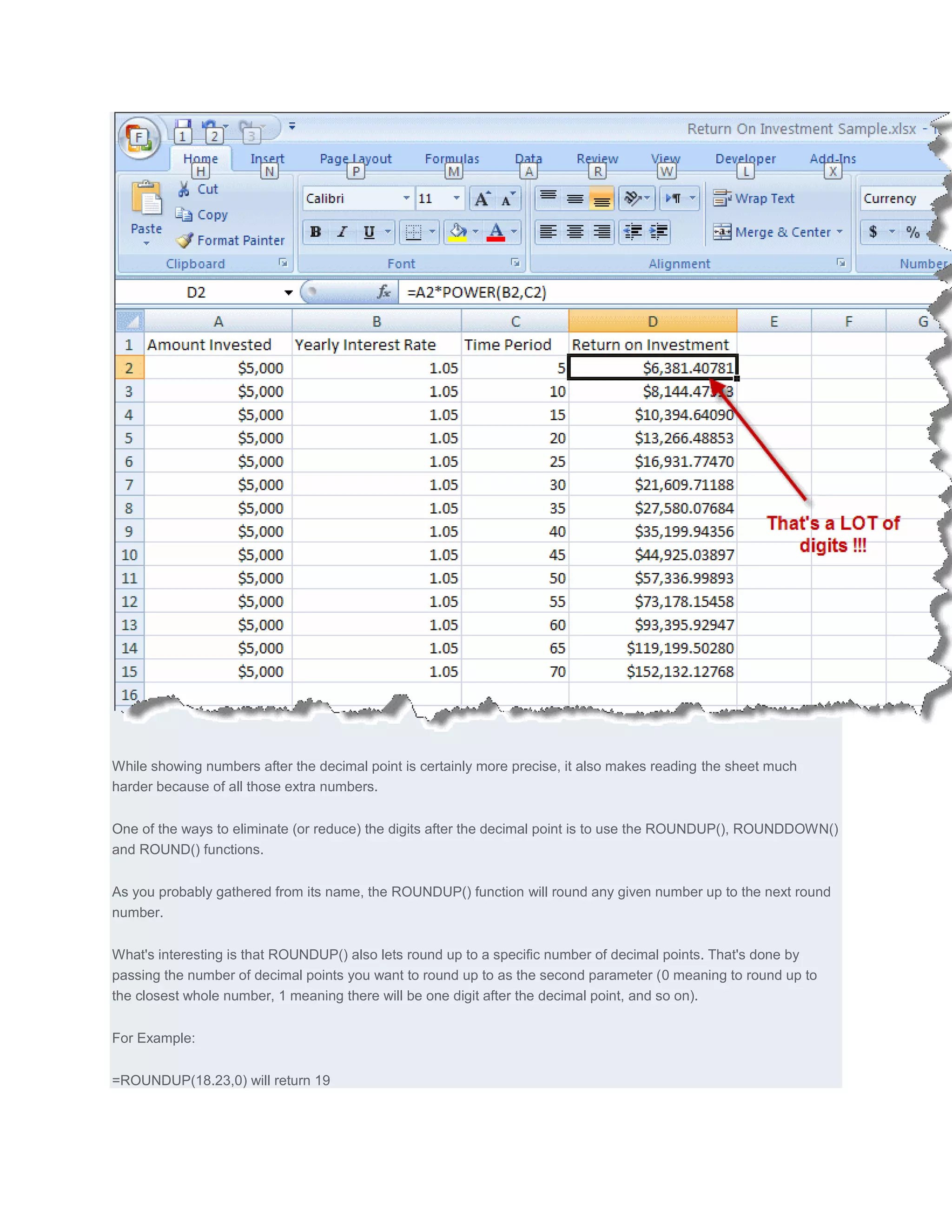
Task: Click the Grow Font icon
Action: click(x=483, y=199)
